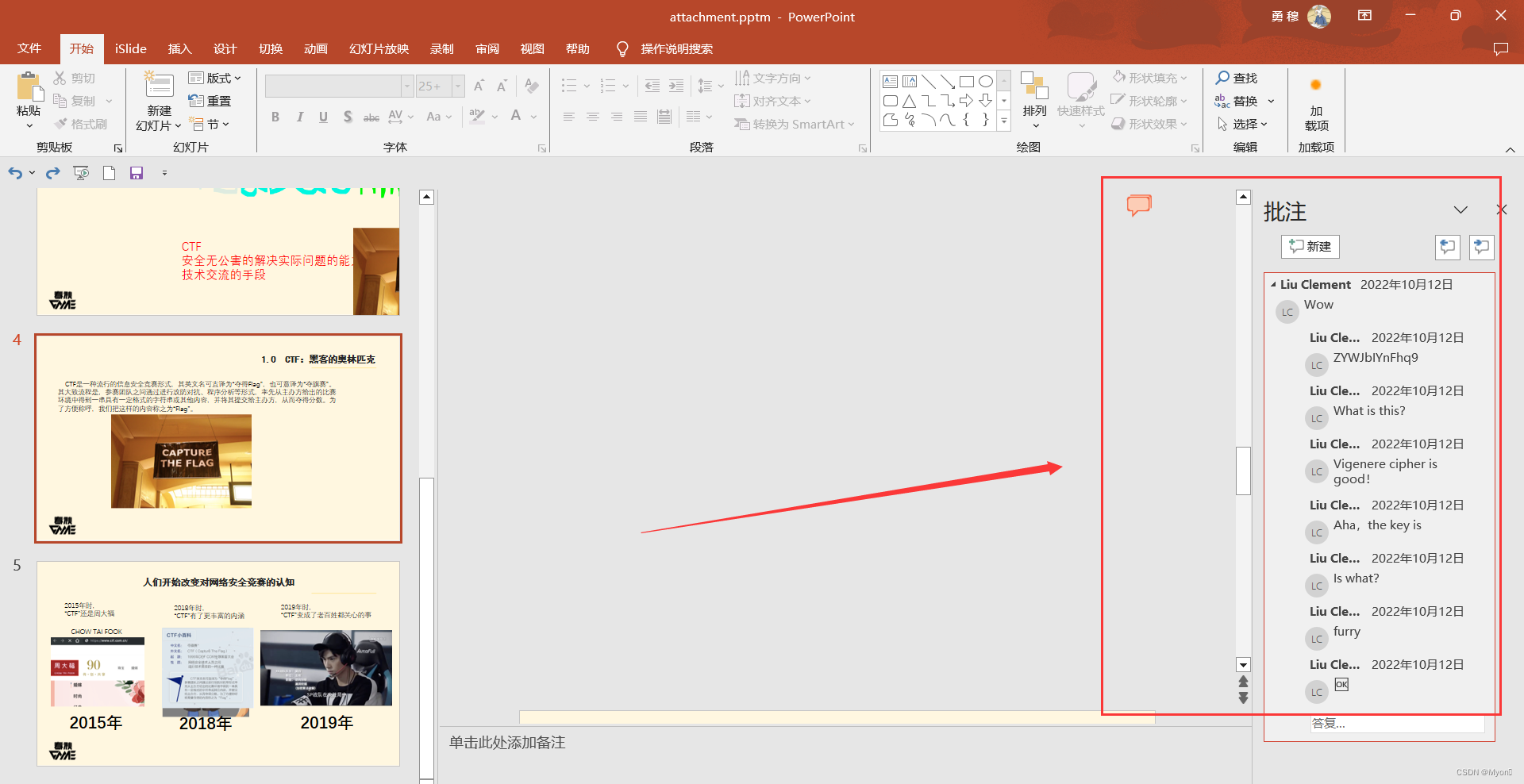
Task: Go to previous comment icon
Action: [x=1448, y=247]
